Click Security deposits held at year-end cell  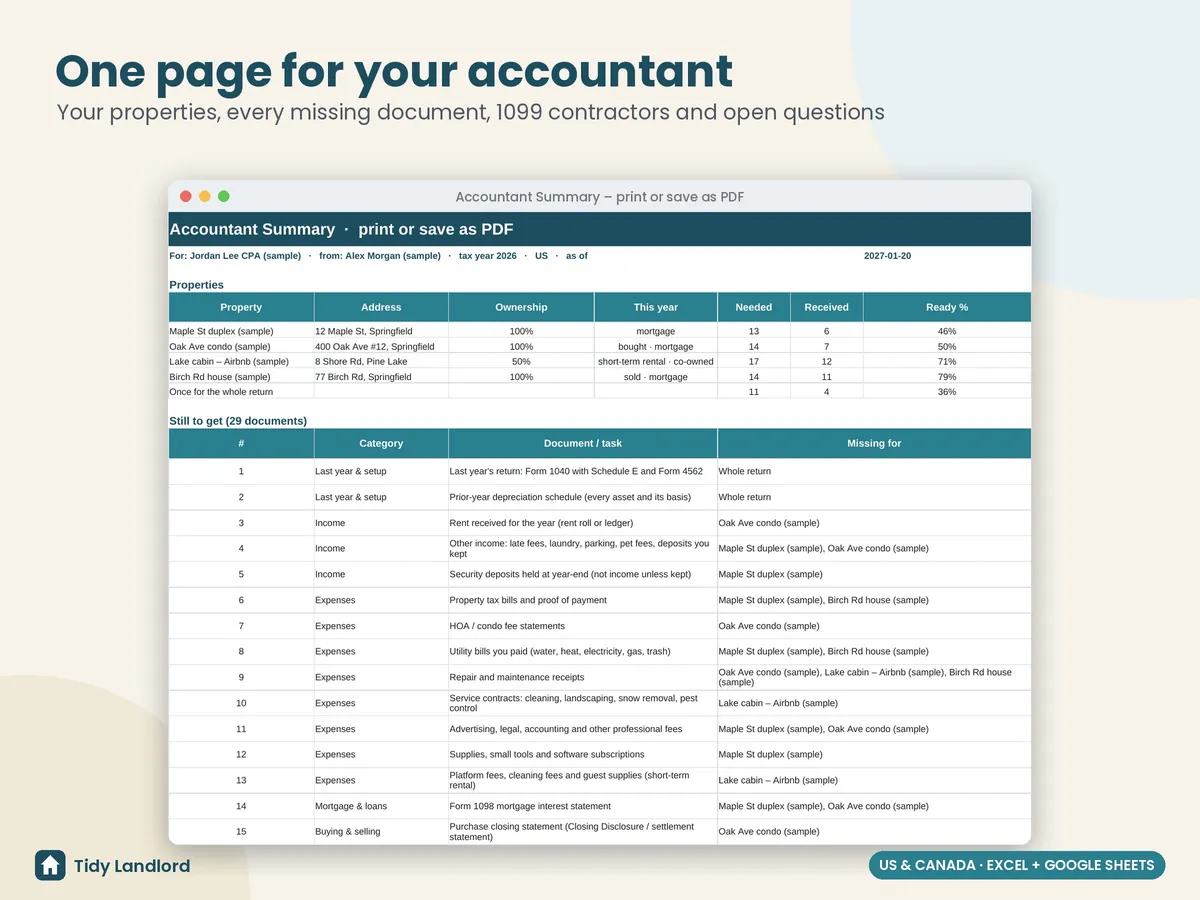point(583,574)
